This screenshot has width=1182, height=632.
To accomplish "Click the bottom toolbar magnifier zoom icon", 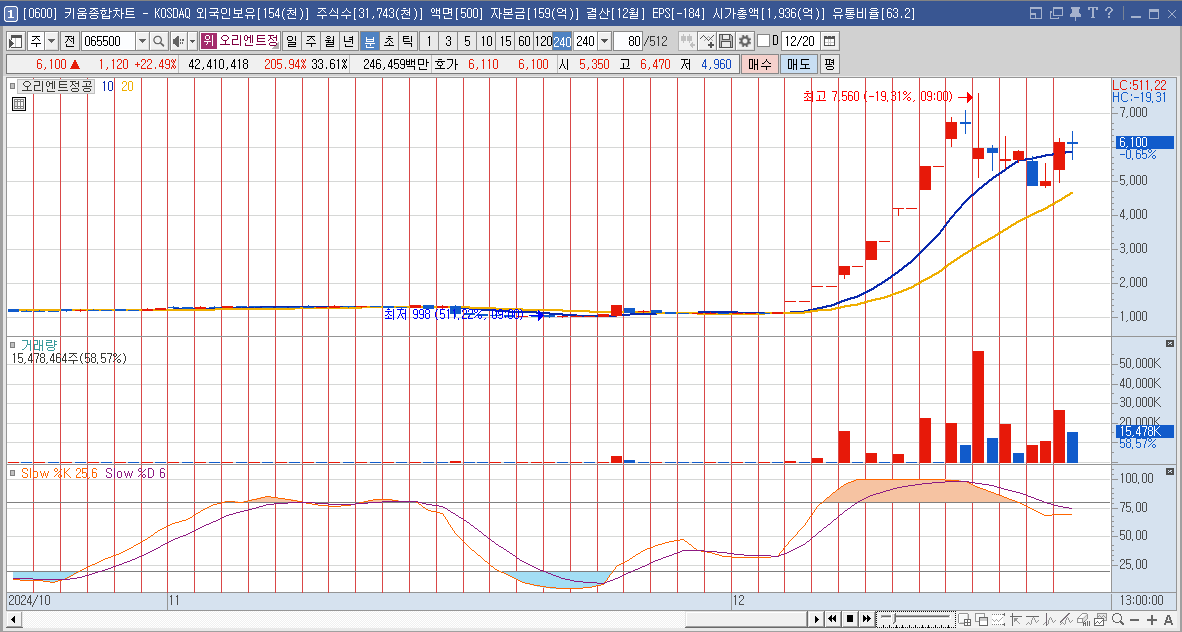I will (x=1118, y=619).
